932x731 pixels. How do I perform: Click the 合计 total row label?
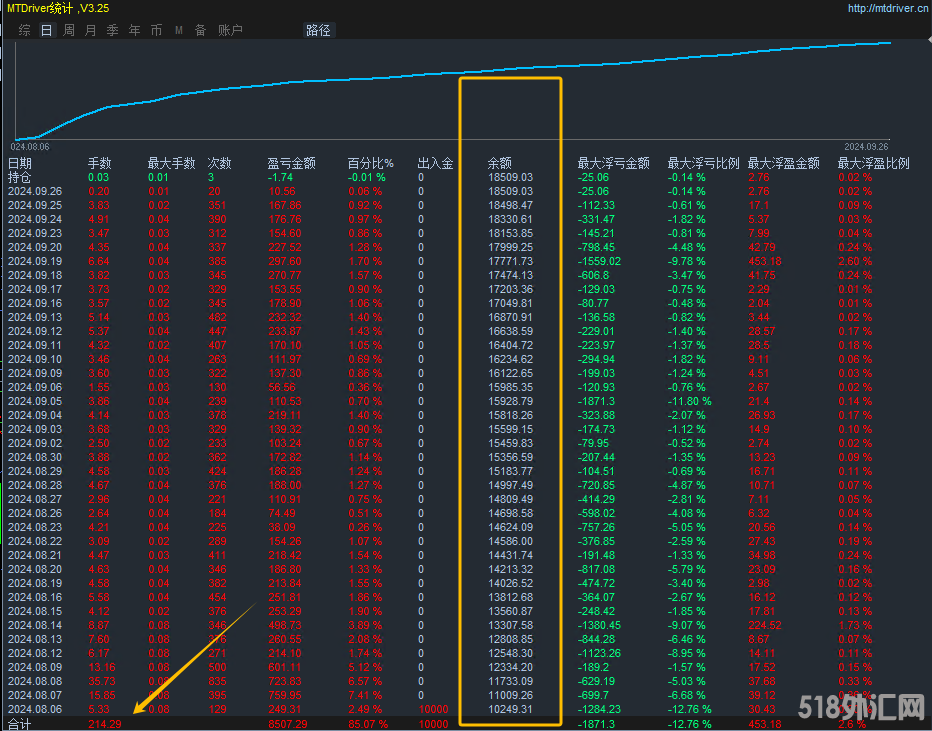coord(20,723)
